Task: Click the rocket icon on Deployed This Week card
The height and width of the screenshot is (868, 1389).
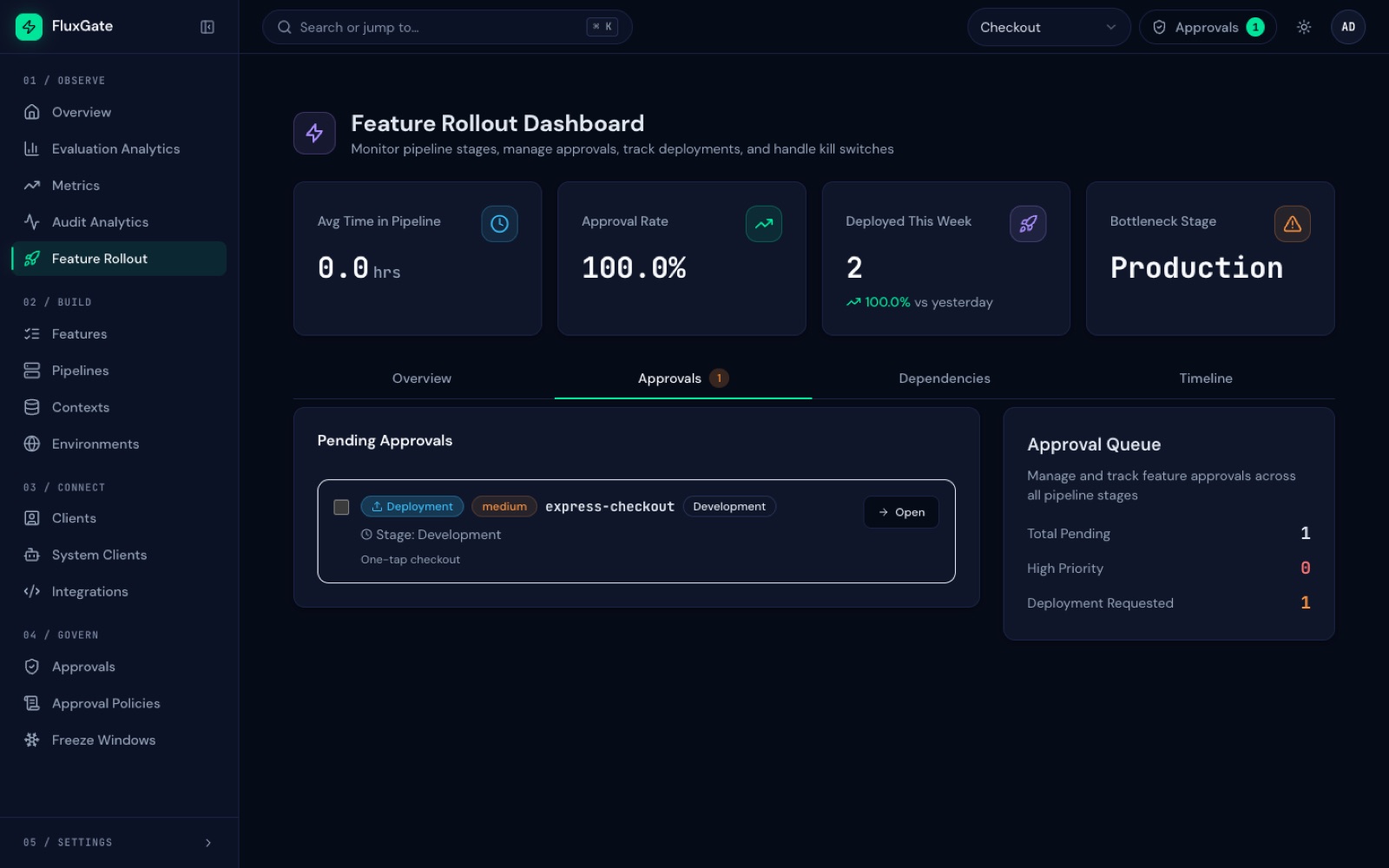Action: (1028, 224)
